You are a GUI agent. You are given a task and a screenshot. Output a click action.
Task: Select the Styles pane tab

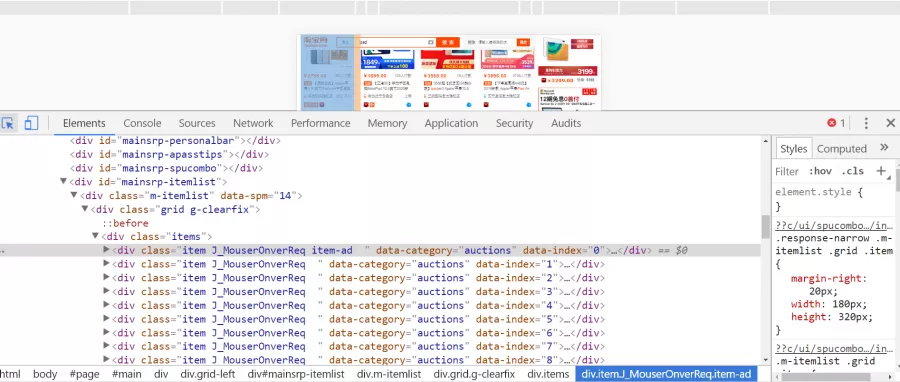pos(793,149)
